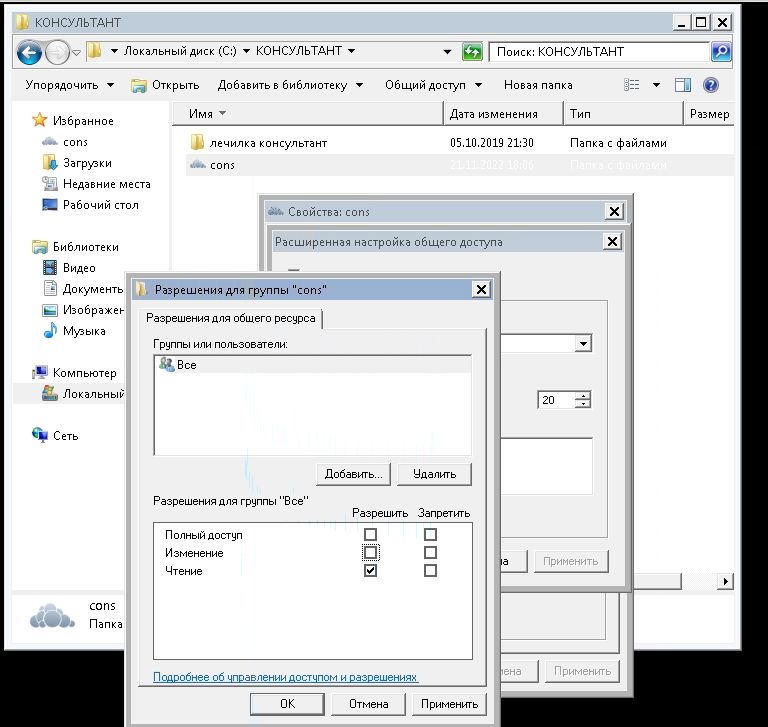Click Применить in permissions dialog

(x=449, y=704)
